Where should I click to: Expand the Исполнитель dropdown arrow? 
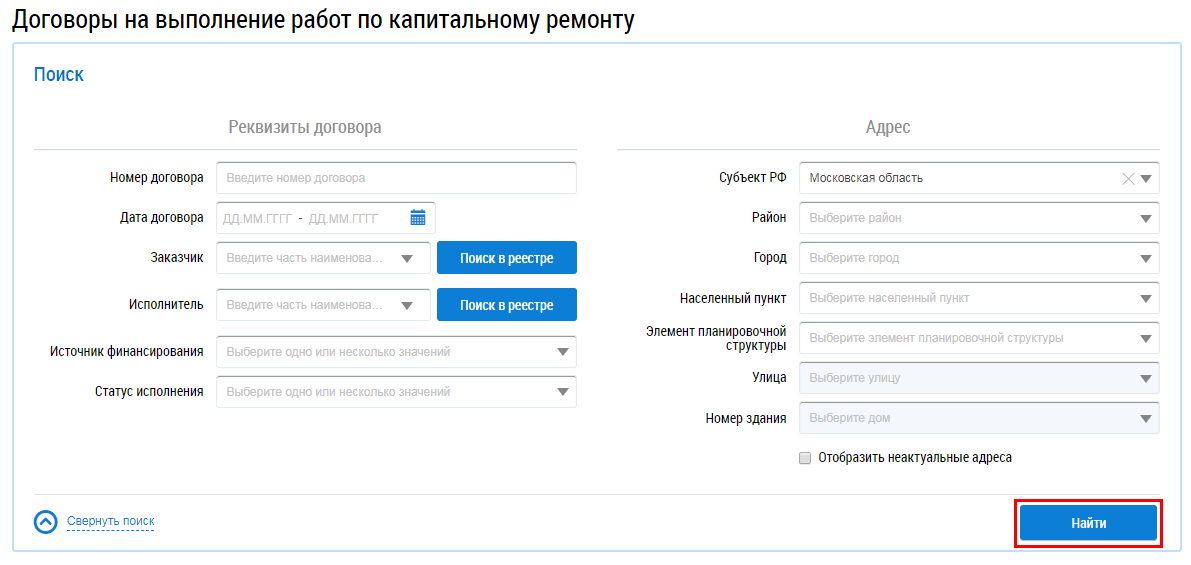(x=407, y=305)
